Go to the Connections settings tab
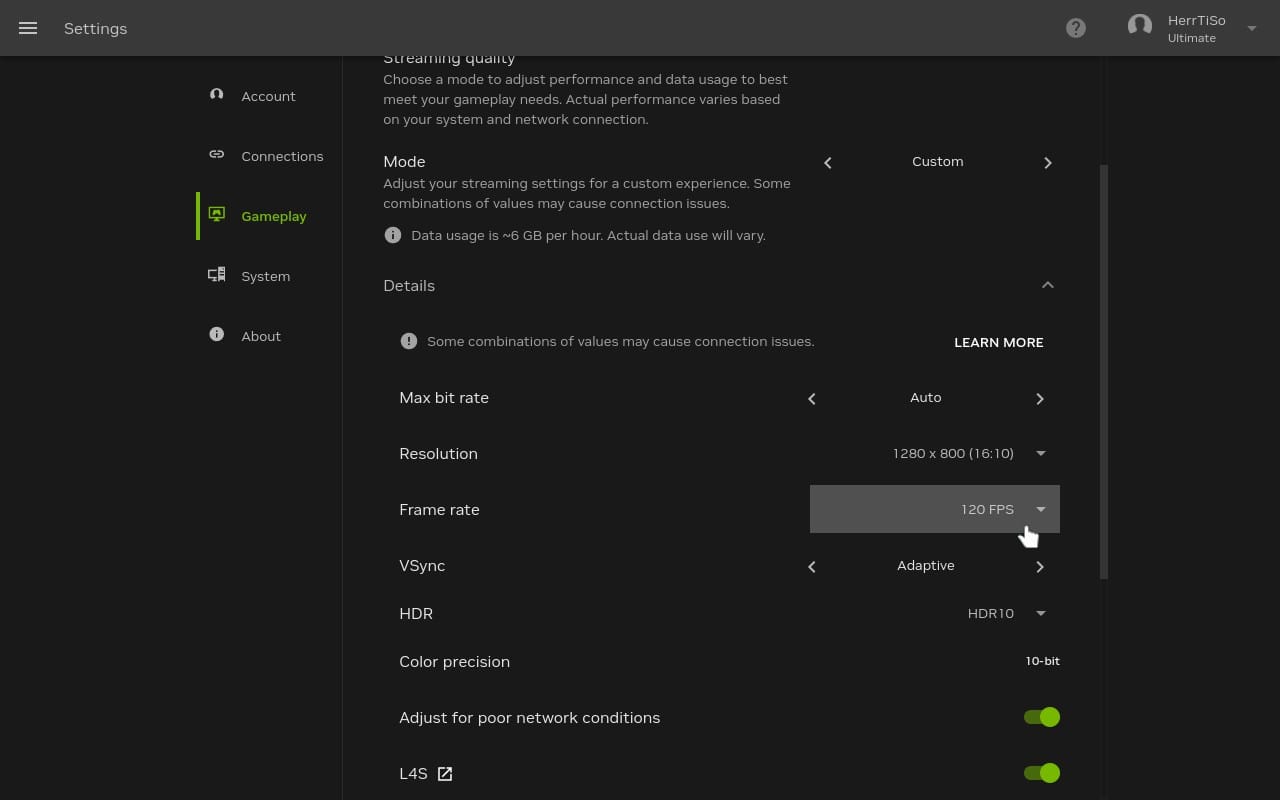The height and width of the screenshot is (800, 1280). pos(281,156)
